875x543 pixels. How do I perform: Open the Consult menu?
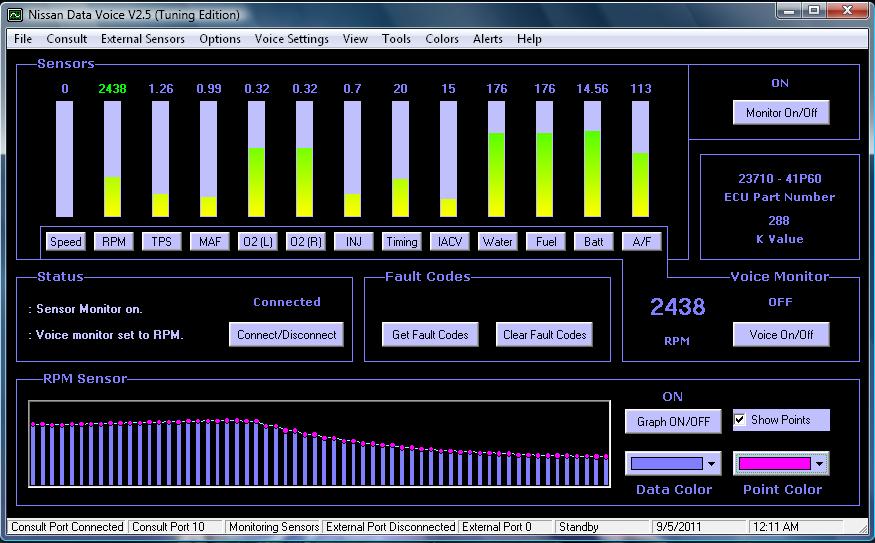pos(66,39)
